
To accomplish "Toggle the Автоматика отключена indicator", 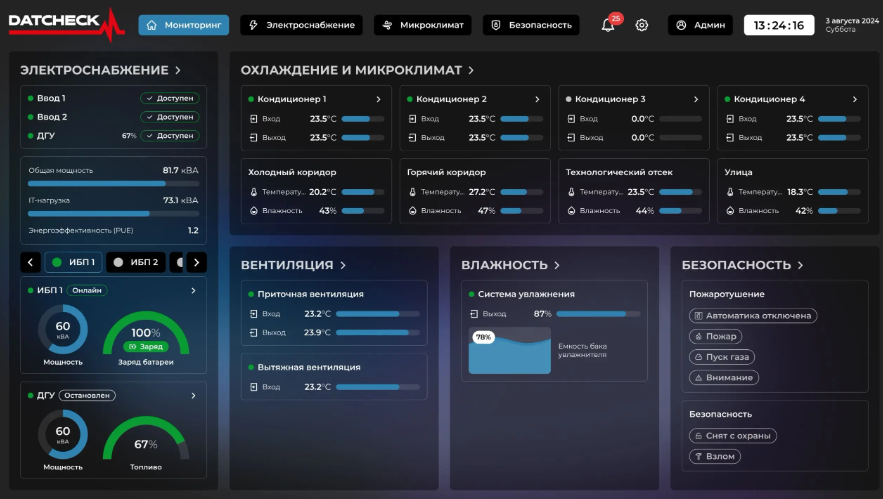I will pyautogui.click(x=753, y=316).
